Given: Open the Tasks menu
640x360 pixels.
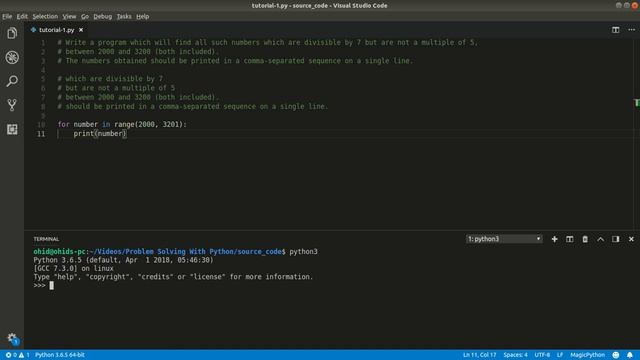Looking at the screenshot, I should point(124,16).
